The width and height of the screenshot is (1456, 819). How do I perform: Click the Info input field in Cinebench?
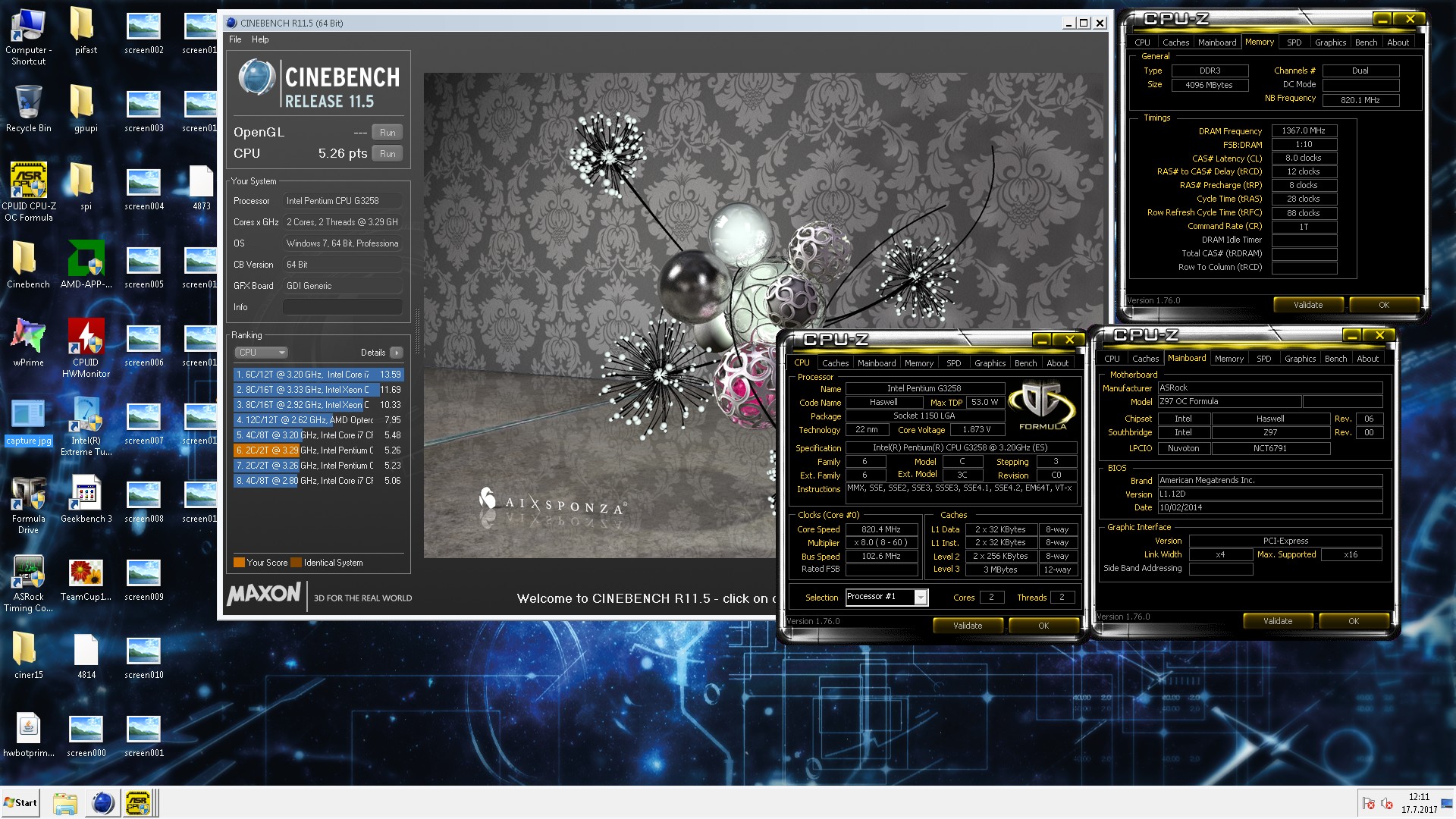pyautogui.click(x=342, y=307)
